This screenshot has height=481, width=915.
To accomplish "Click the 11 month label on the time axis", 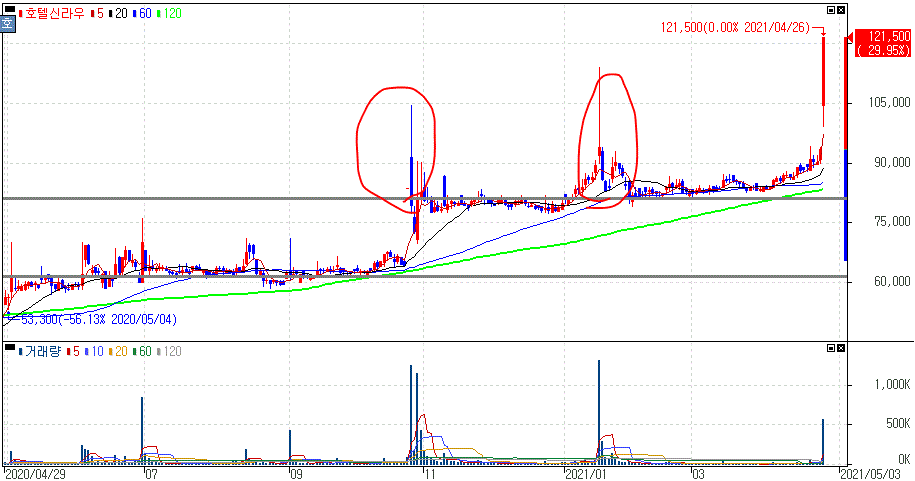I will coord(429,474).
